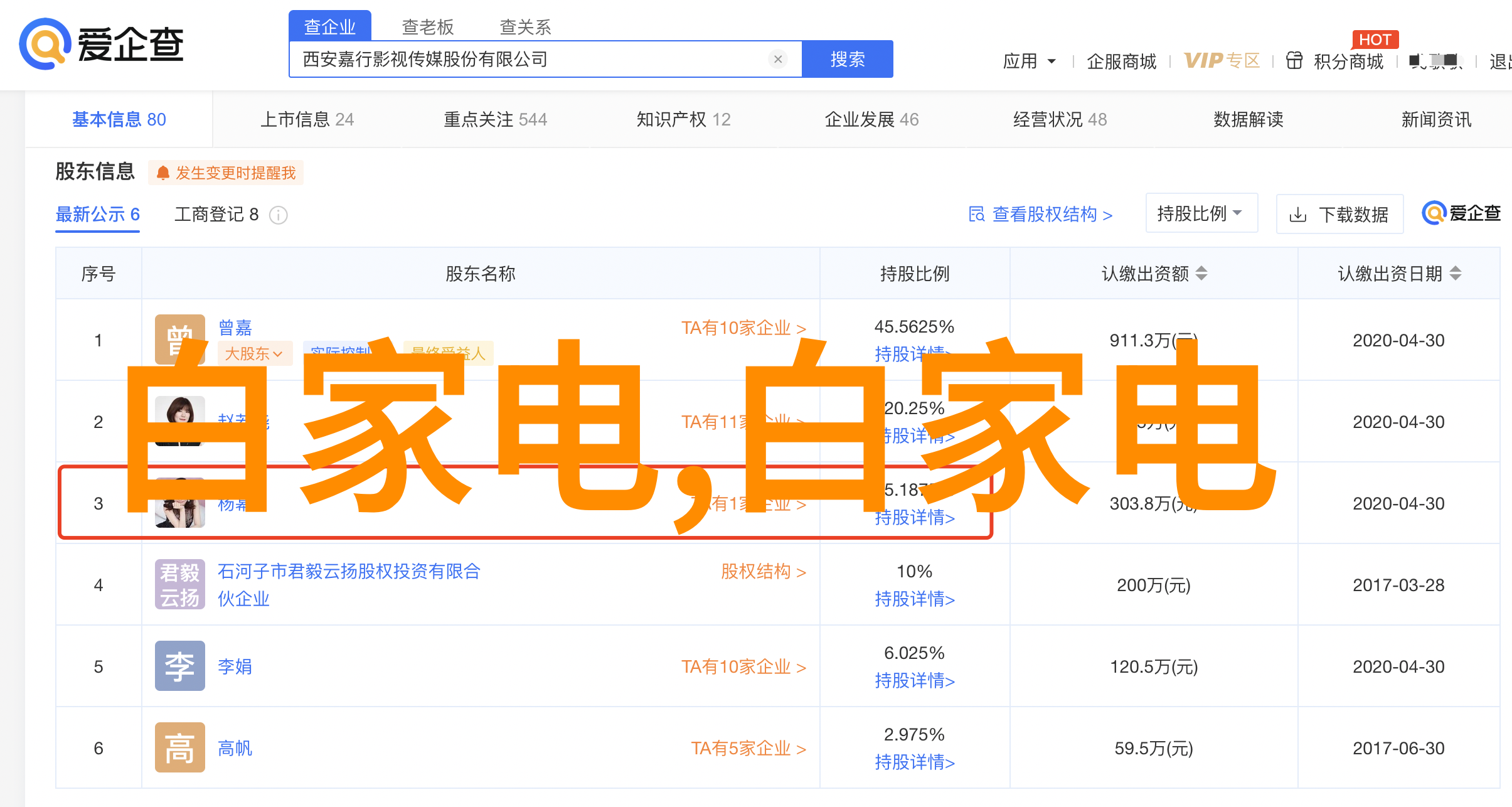Open the 基本信息 80 tab
Screen dimensions: 1512x807
tap(119, 119)
